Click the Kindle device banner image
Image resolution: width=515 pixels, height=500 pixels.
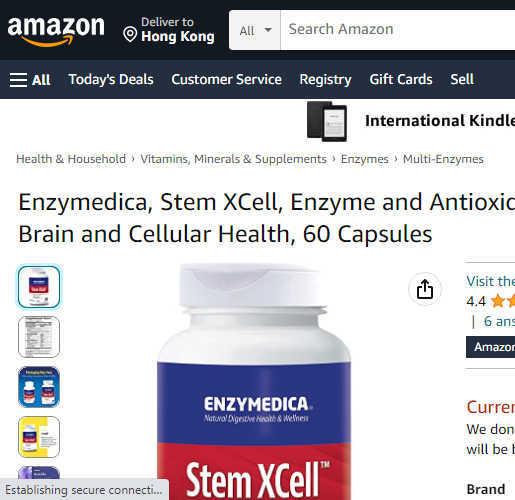327,121
